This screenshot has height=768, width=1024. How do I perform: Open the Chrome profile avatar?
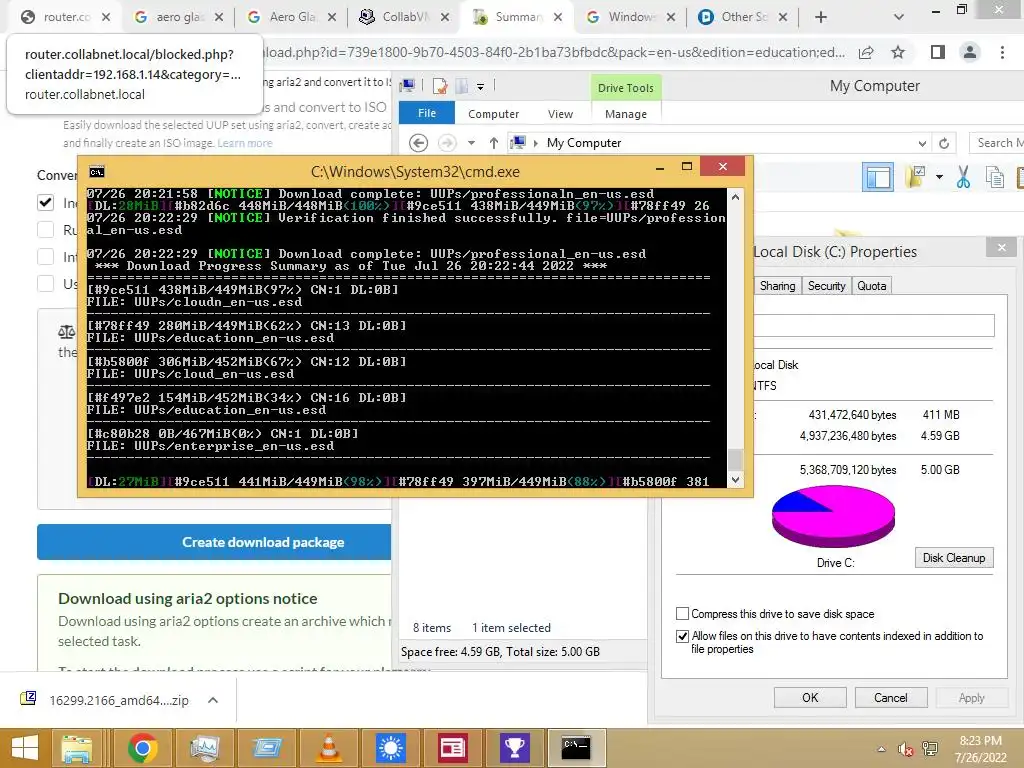click(970, 52)
